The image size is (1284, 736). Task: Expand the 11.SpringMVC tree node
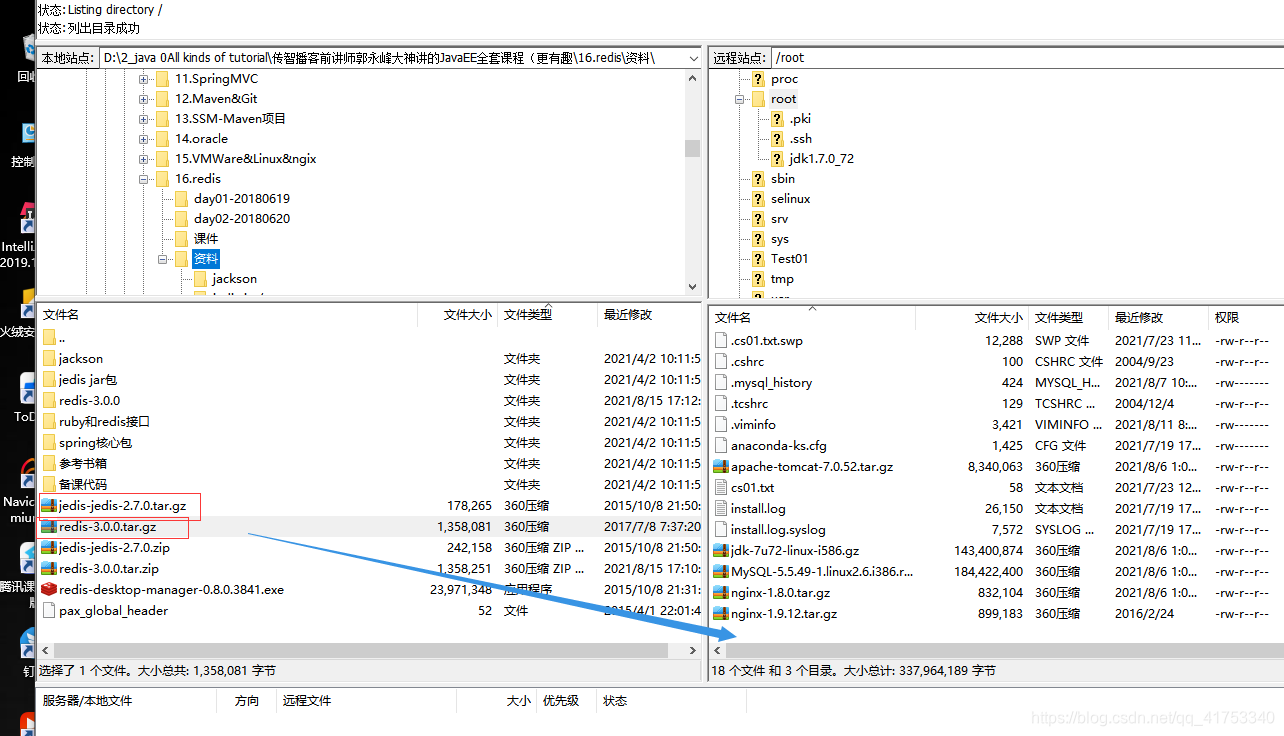(144, 79)
